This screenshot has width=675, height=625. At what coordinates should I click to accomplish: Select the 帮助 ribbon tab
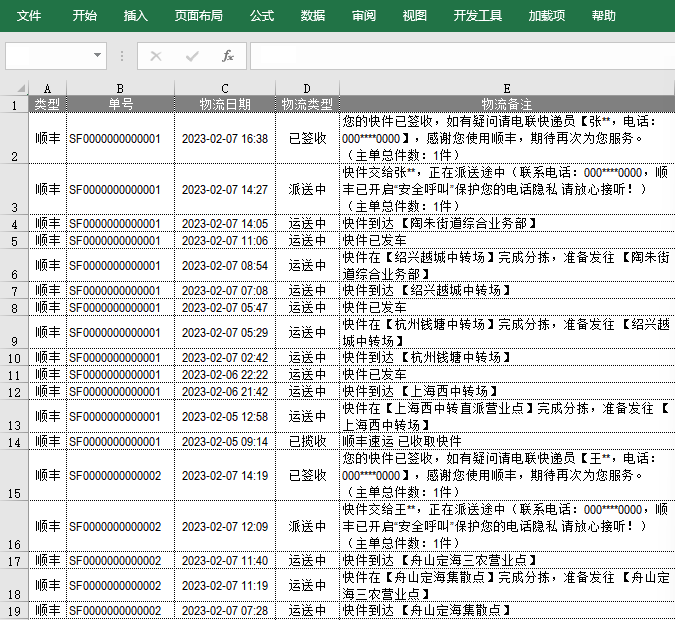tap(604, 16)
